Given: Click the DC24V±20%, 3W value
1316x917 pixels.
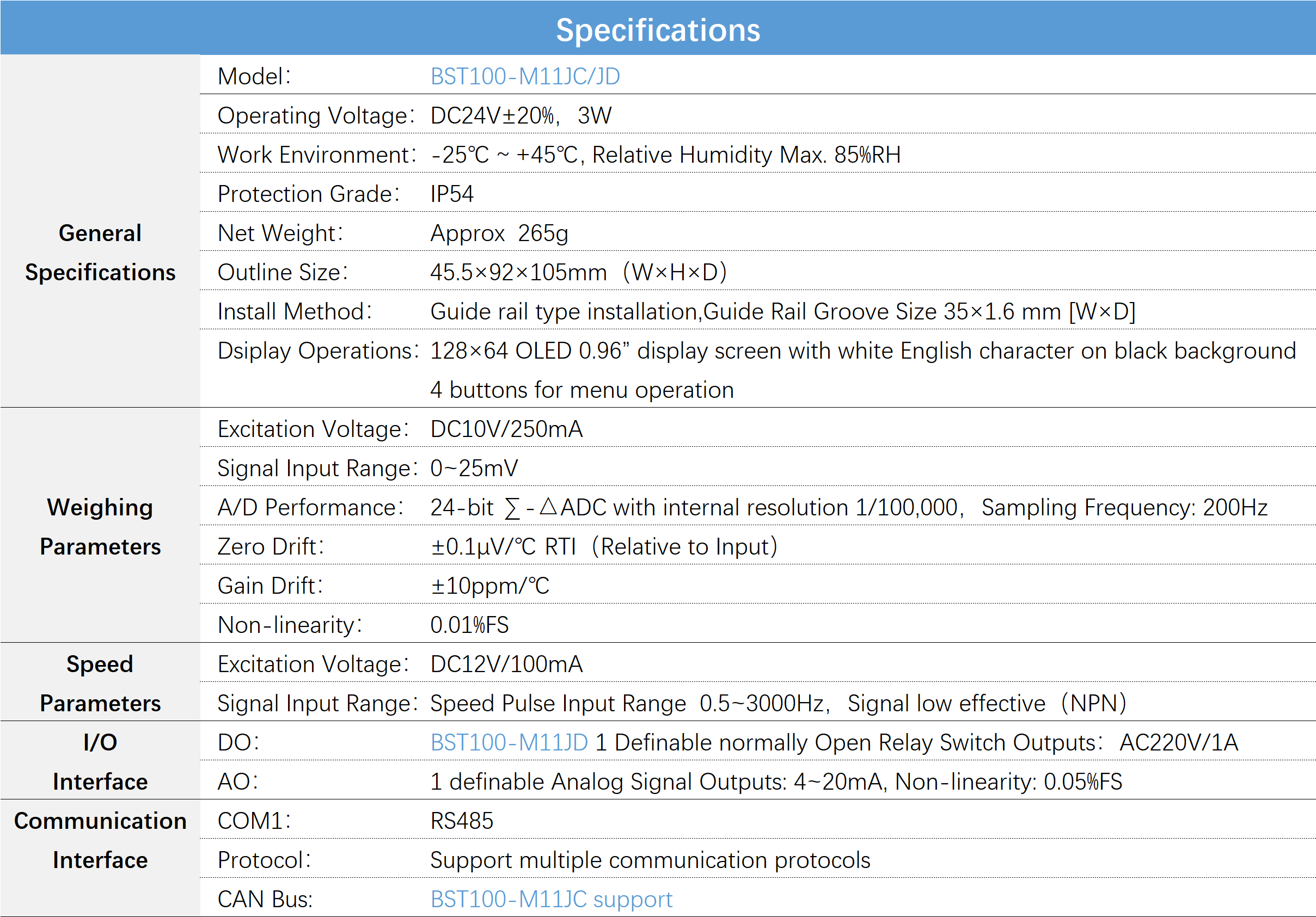Looking at the screenshot, I should point(521,116).
